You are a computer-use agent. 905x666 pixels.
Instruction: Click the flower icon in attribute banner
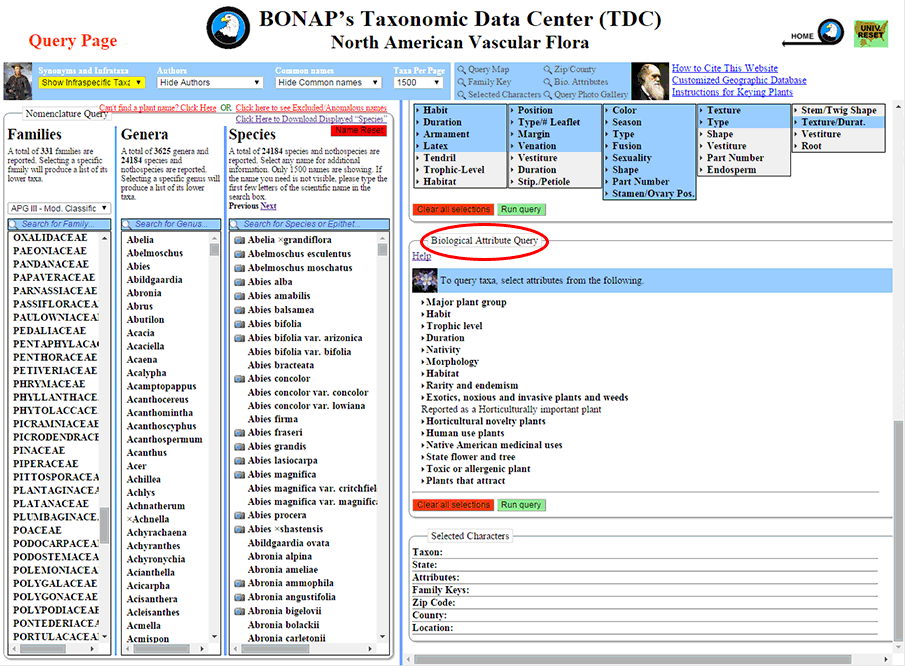click(425, 280)
